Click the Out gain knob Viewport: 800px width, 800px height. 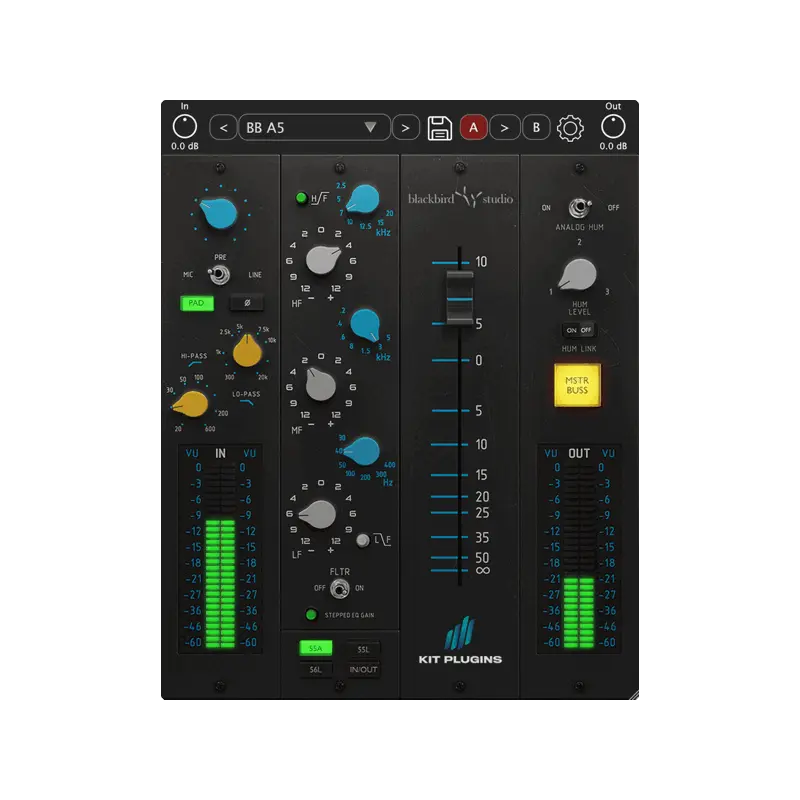(x=613, y=127)
